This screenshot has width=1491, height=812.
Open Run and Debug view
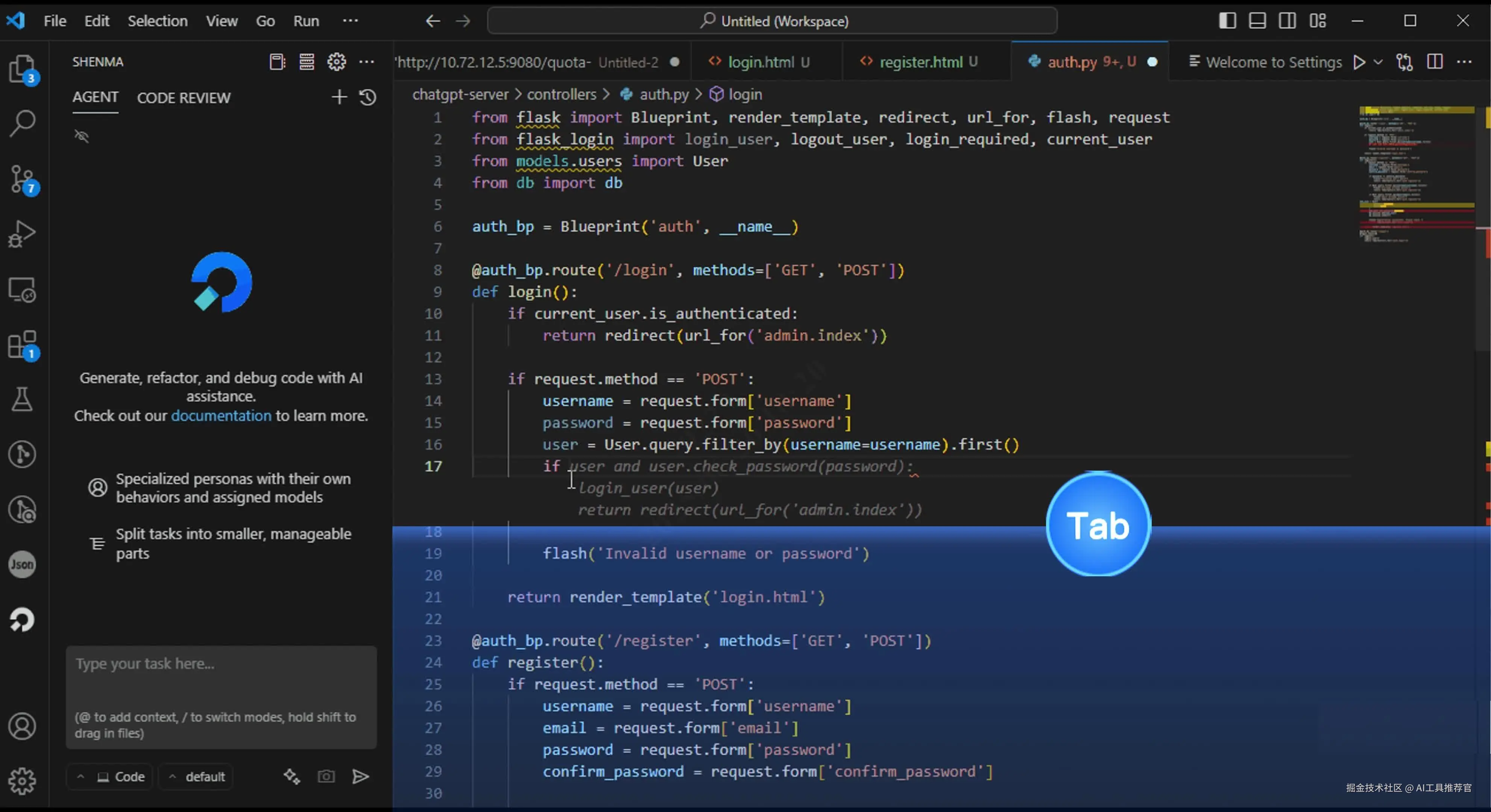pyautogui.click(x=22, y=234)
